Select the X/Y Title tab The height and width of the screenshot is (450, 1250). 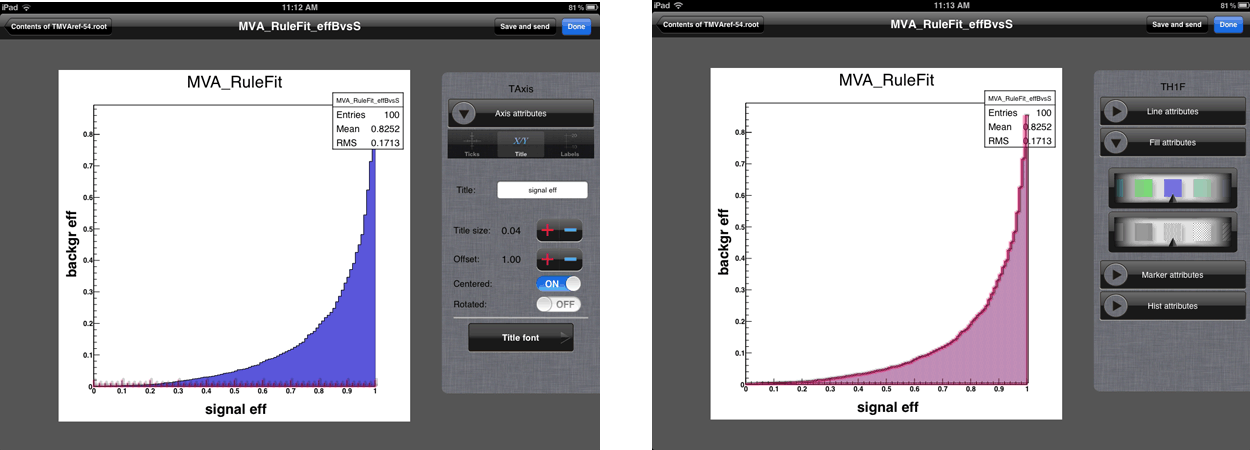[x=520, y=145]
